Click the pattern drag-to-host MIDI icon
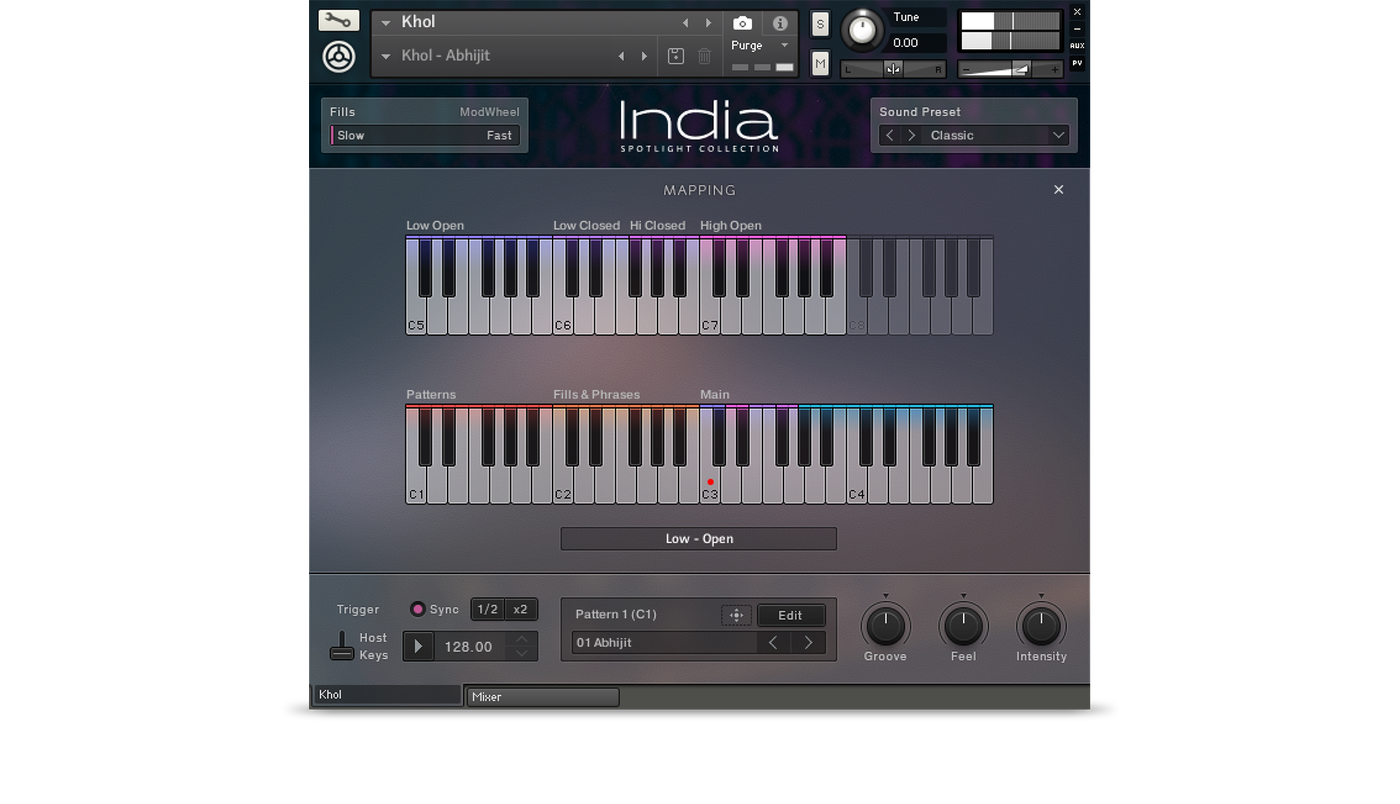Viewport: 1400px width, 804px height. pos(736,615)
